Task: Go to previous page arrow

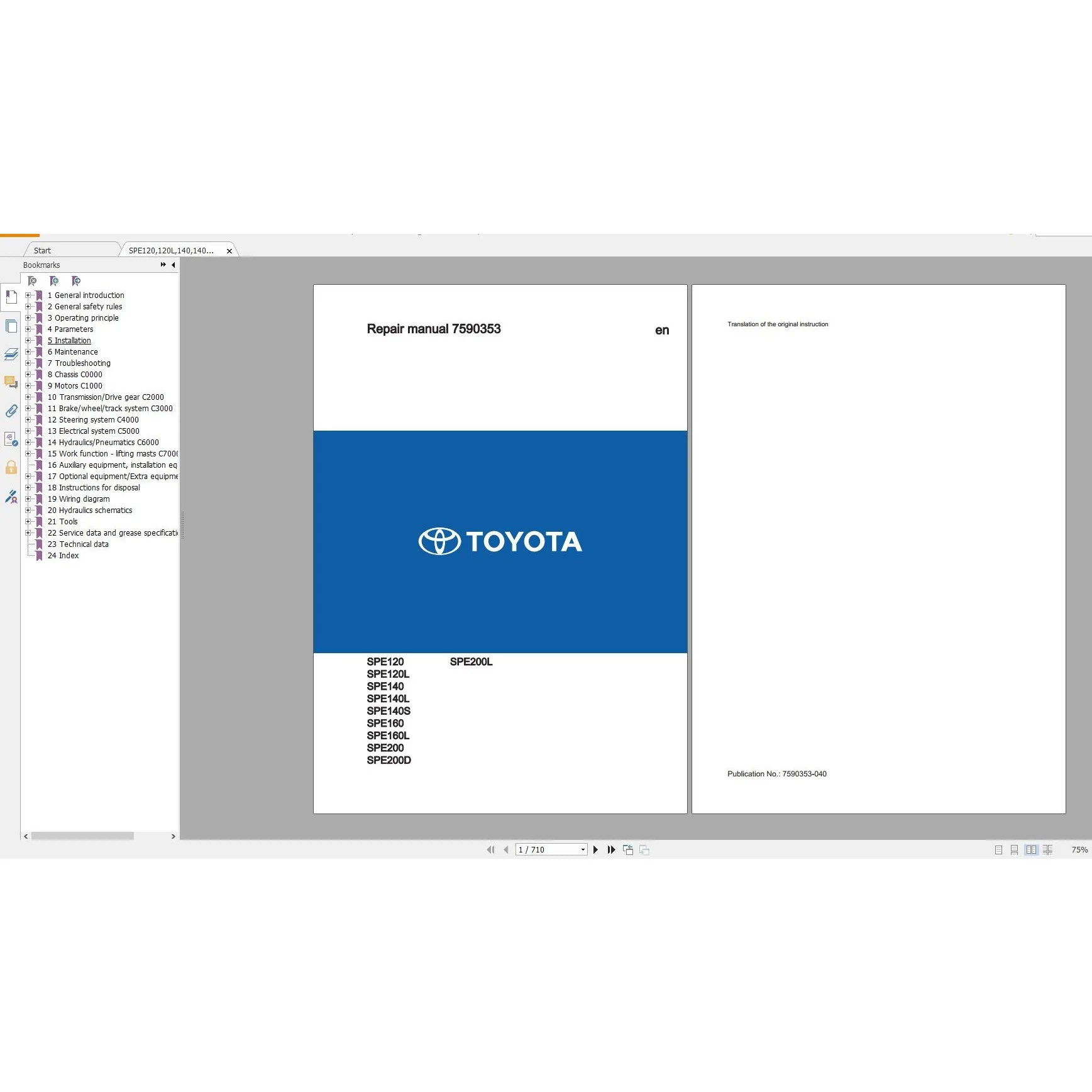Action: click(x=505, y=849)
